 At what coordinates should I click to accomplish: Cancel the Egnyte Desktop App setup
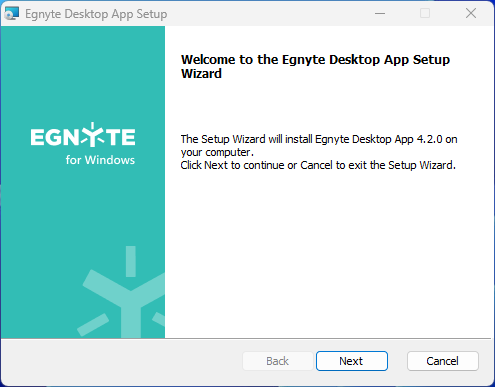pos(443,361)
